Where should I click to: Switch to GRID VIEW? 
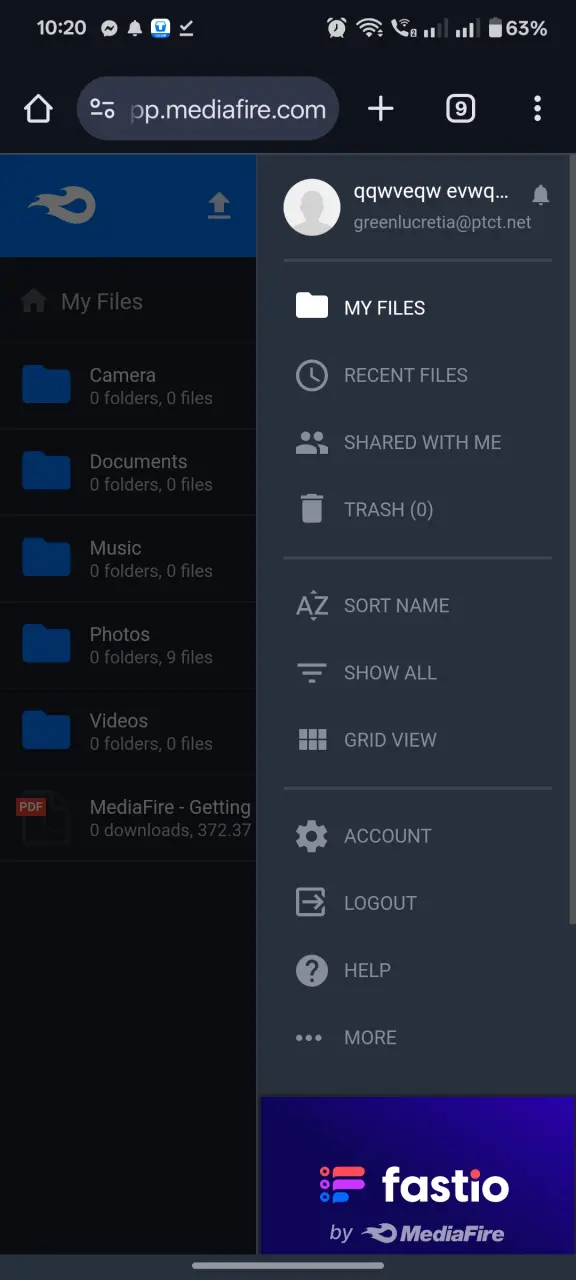[417, 740]
